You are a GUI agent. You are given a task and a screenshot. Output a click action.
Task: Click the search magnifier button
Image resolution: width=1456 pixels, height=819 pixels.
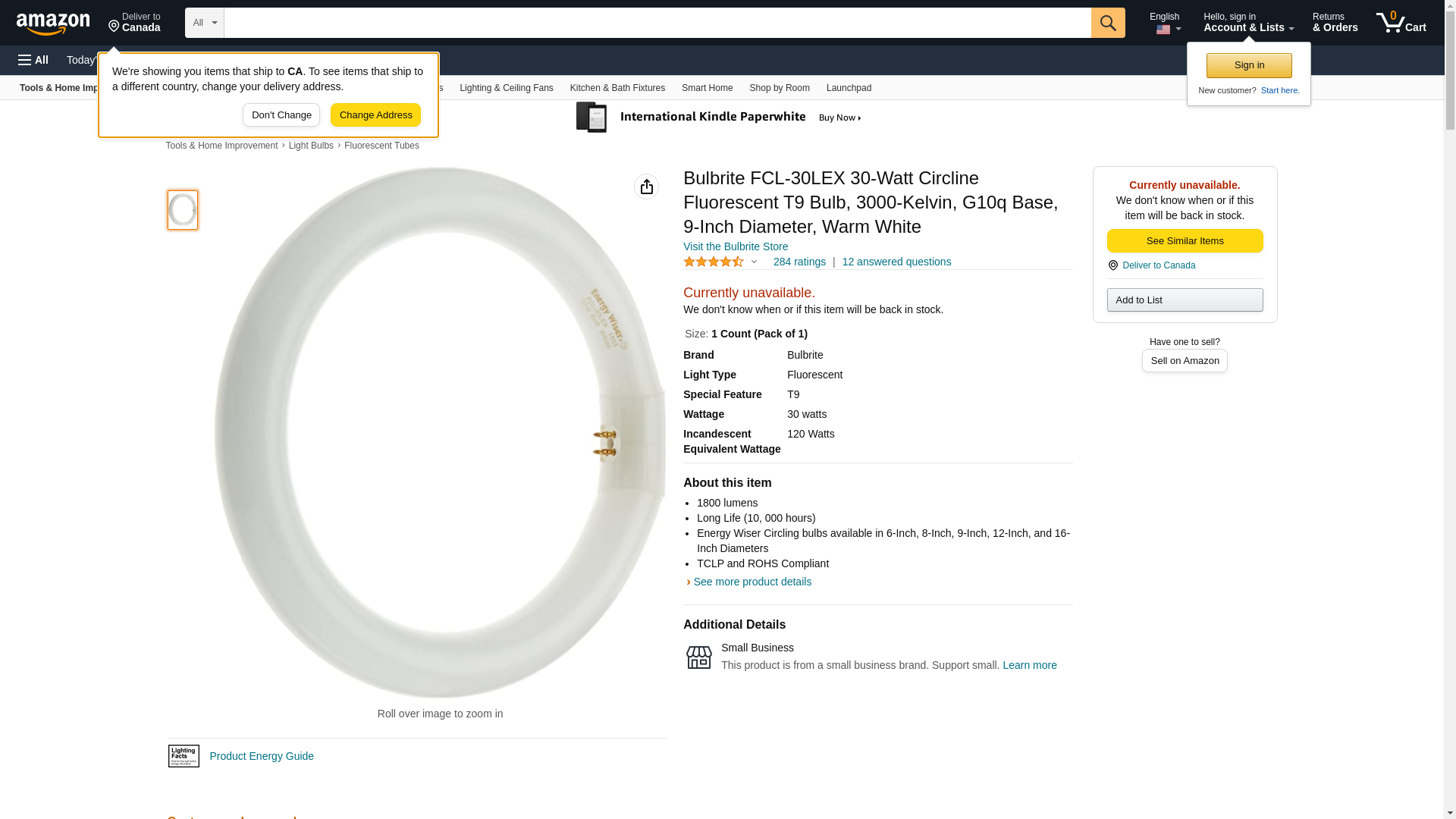pyautogui.click(x=1107, y=23)
